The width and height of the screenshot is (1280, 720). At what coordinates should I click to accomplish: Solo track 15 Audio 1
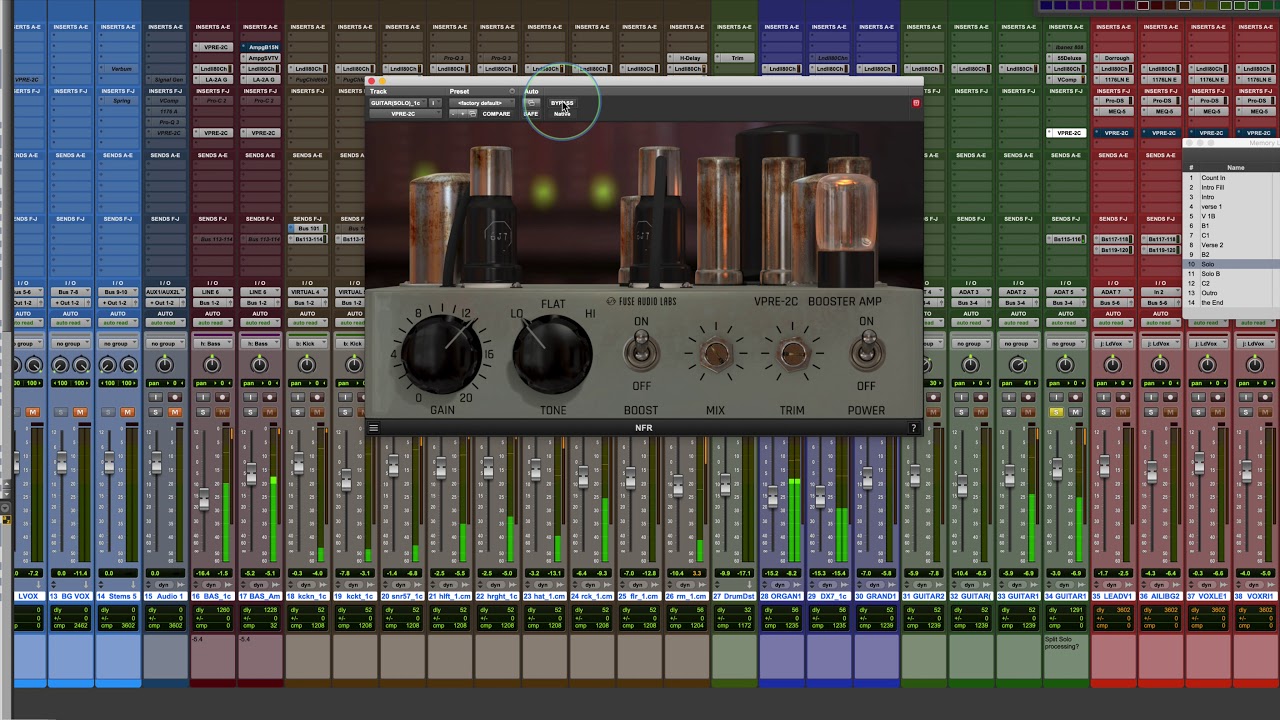tap(156, 412)
